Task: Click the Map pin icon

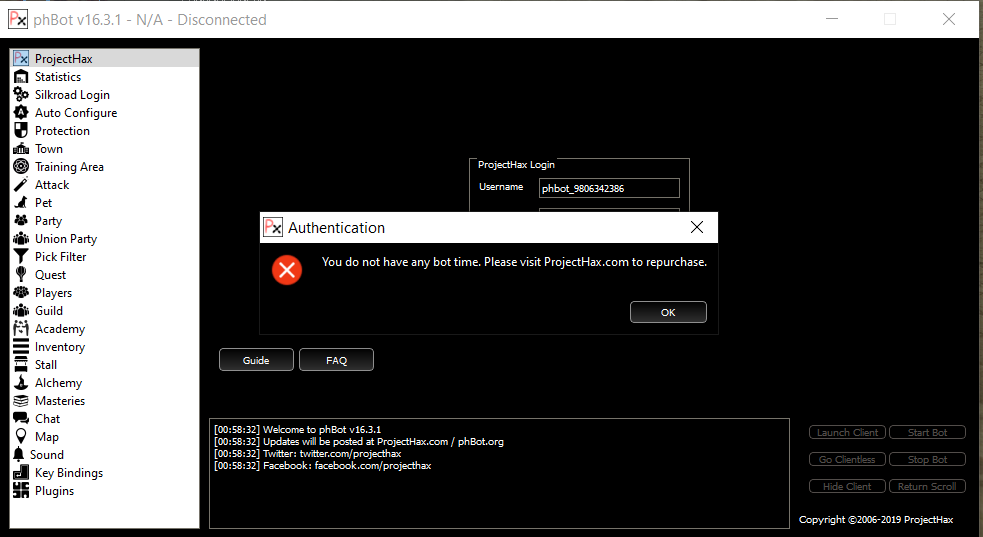Action: [x=21, y=437]
